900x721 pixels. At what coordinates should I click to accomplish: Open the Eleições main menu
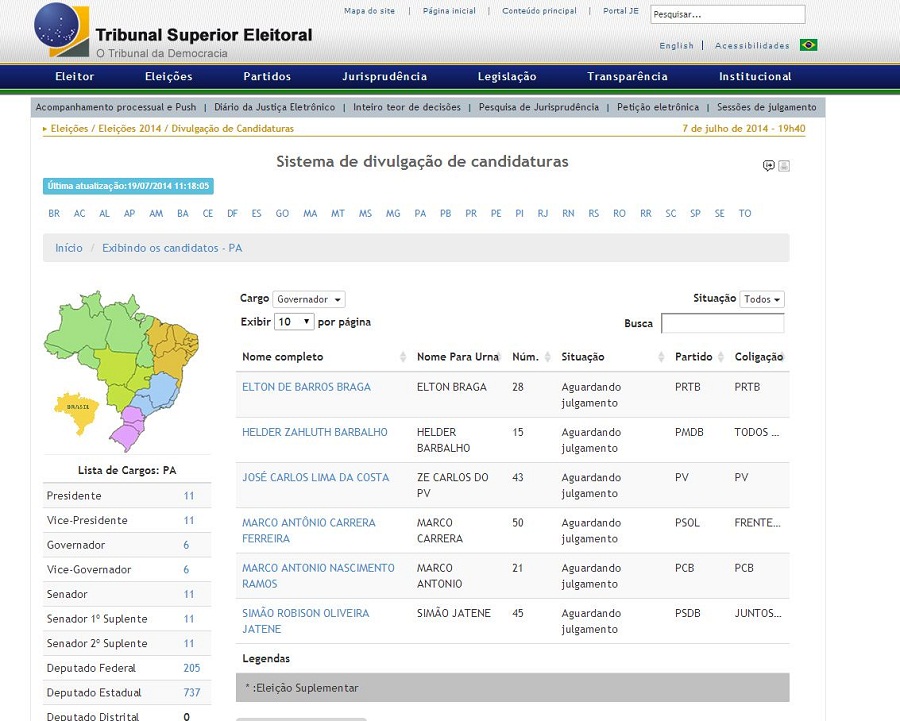pyautogui.click(x=168, y=77)
